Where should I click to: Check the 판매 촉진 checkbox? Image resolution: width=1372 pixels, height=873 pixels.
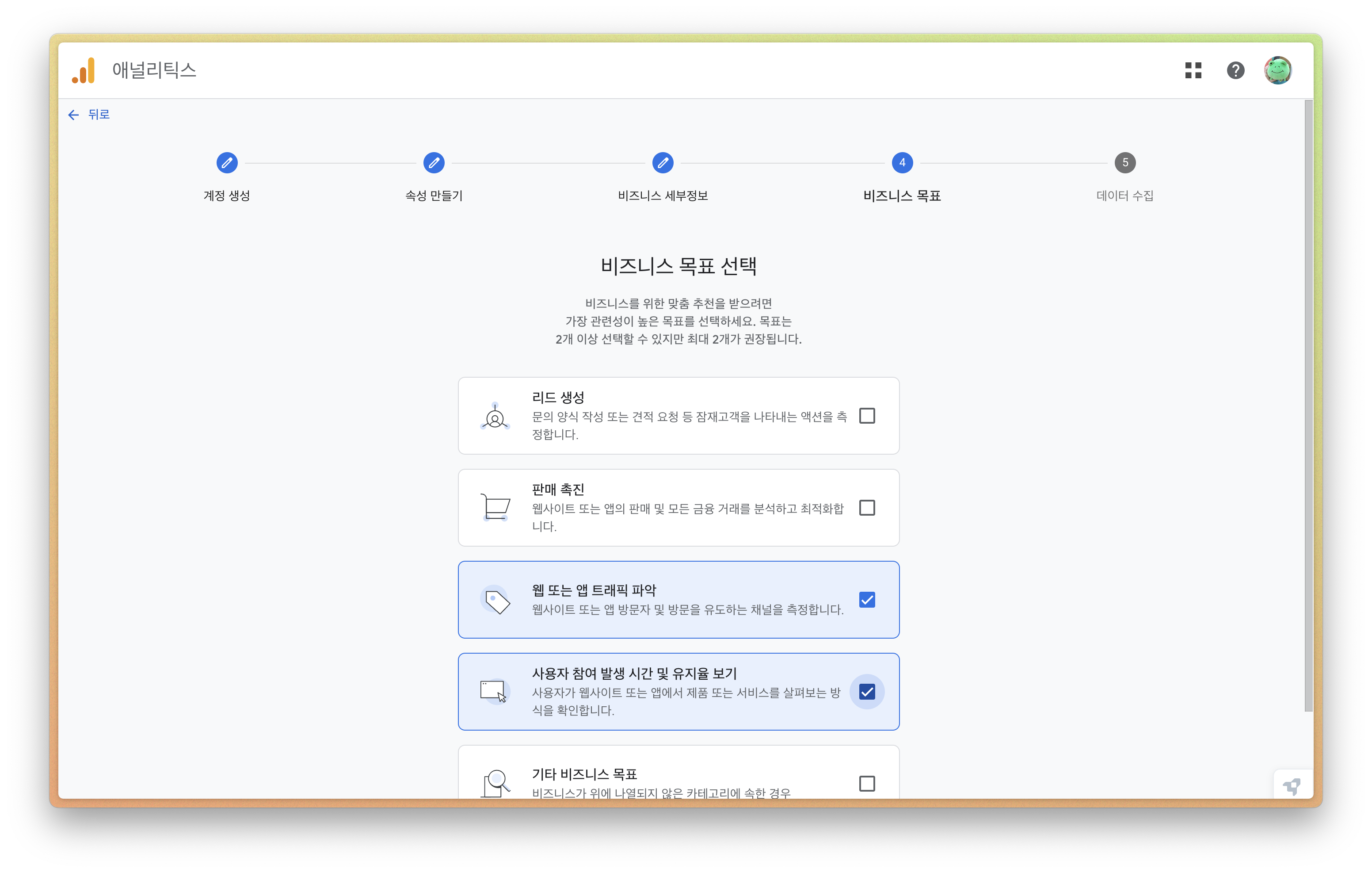coord(867,508)
